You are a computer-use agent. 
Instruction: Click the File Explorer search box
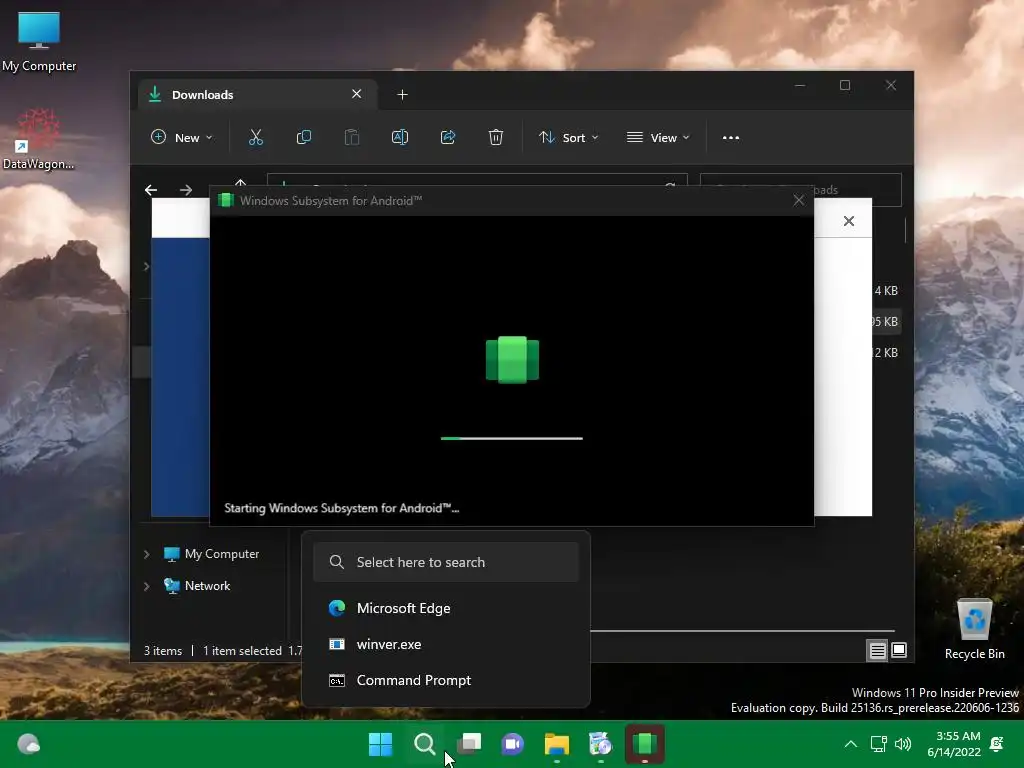[x=801, y=189]
